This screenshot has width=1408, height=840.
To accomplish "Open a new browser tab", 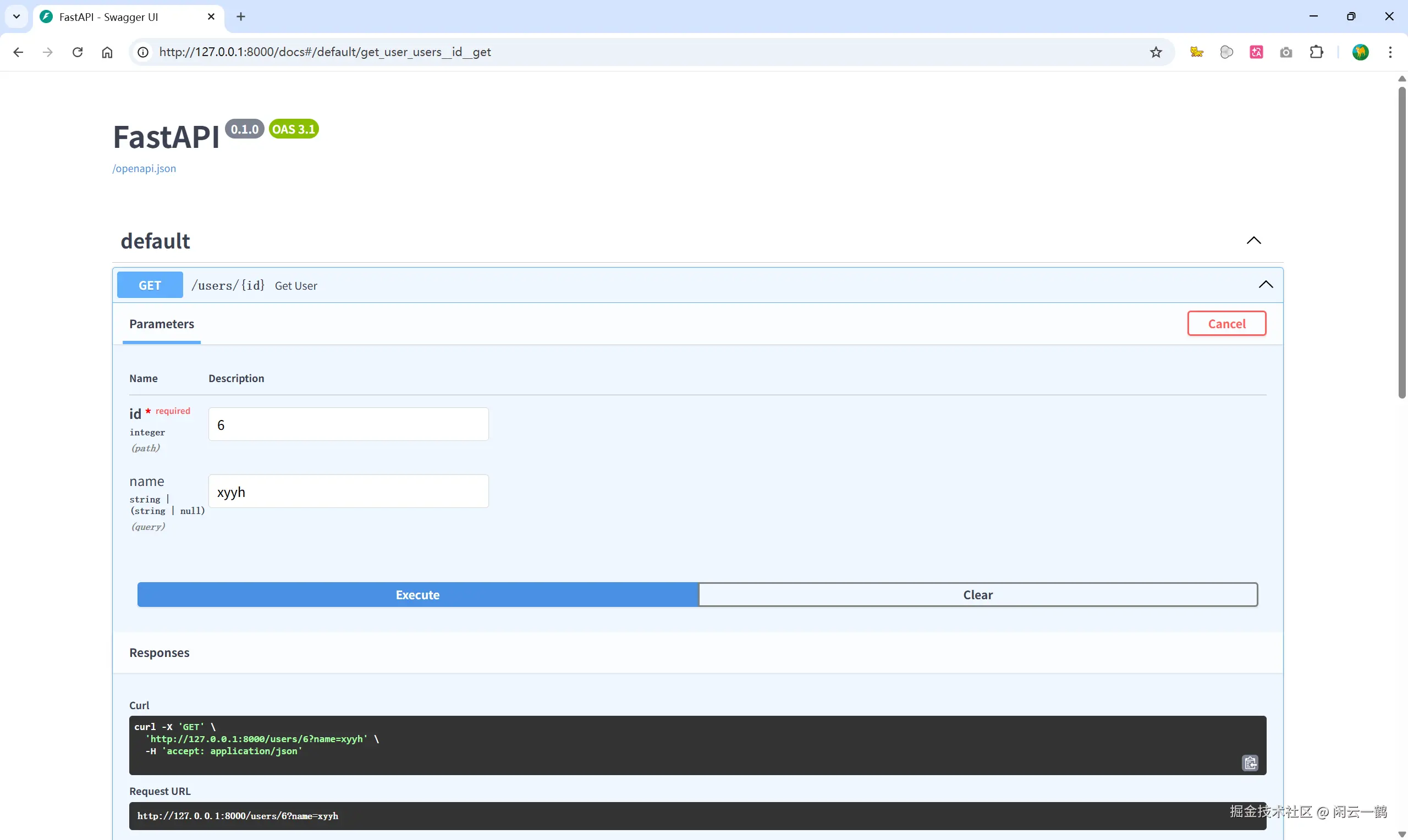I will click(240, 16).
